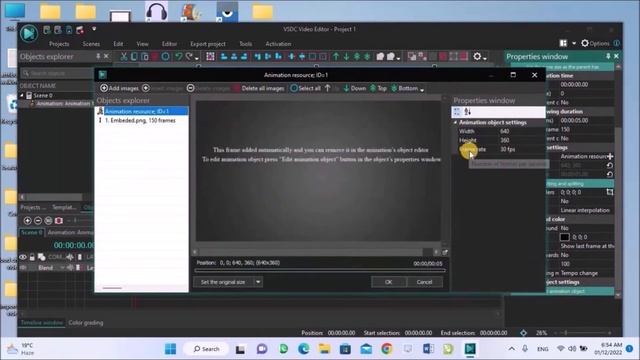Image resolution: width=640 pixels, height=360 pixels.
Task: Click the green move-up arrow in main toolbar
Action: coord(336,56)
